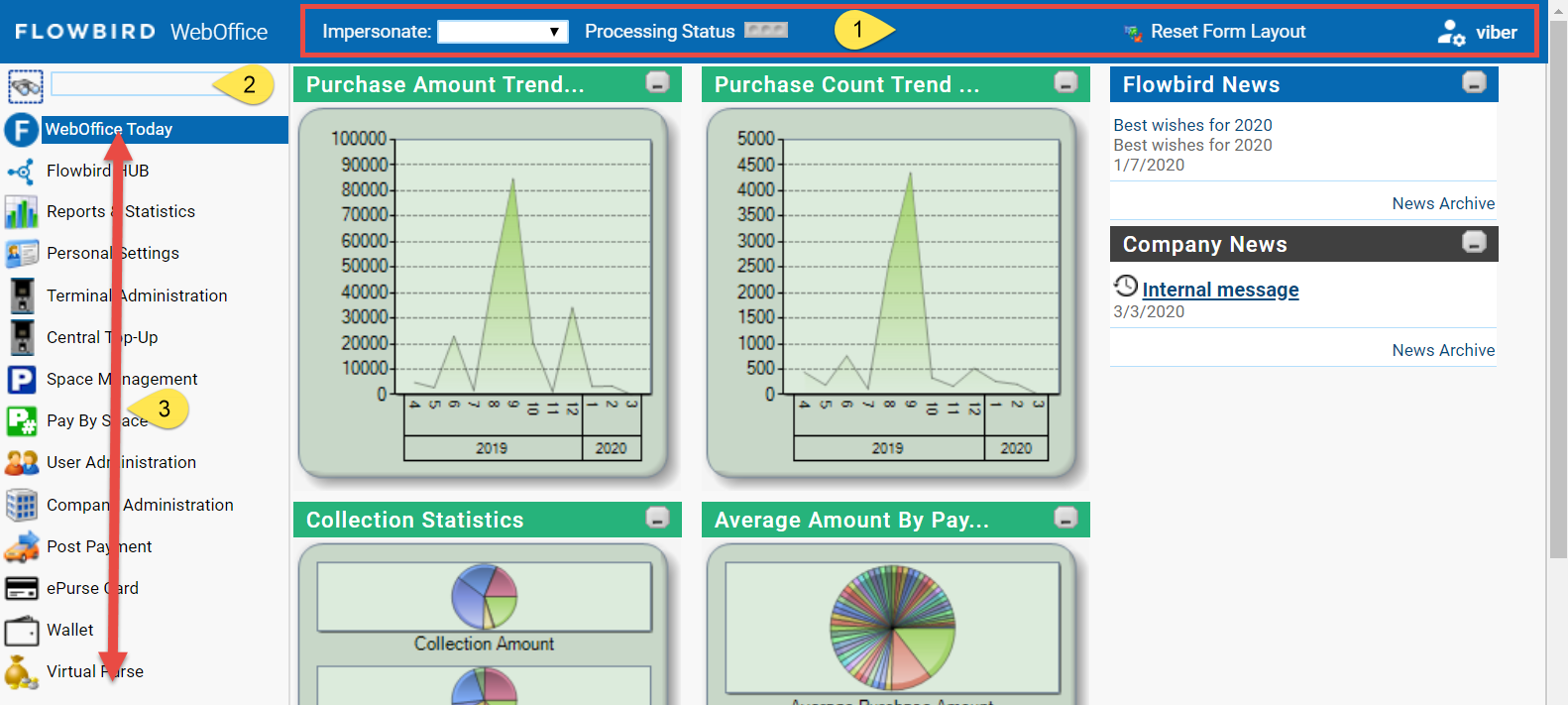Click the Collection Amount pie chart
This screenshot has height=705, width=1568.
[x=485, y=597]
